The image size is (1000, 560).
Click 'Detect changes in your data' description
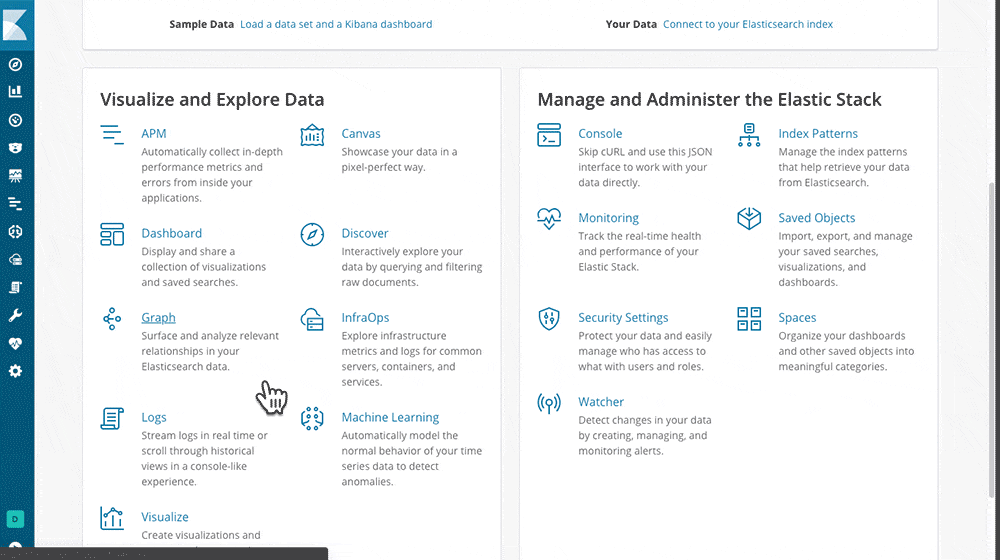(x=645, y=435)
